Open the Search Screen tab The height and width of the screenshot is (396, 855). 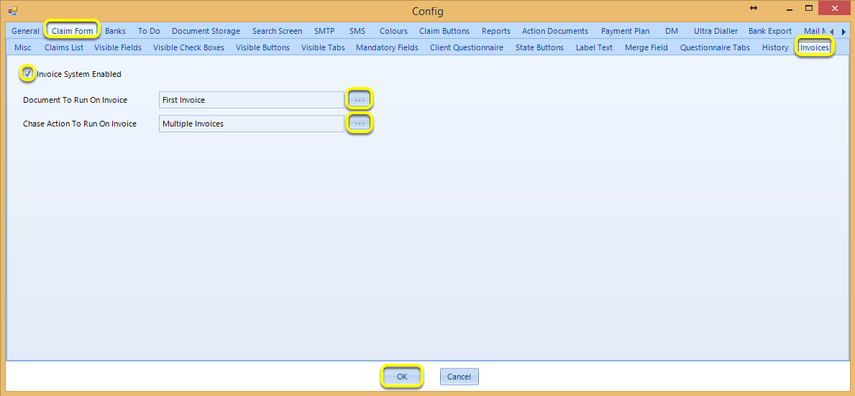[277, 31]
